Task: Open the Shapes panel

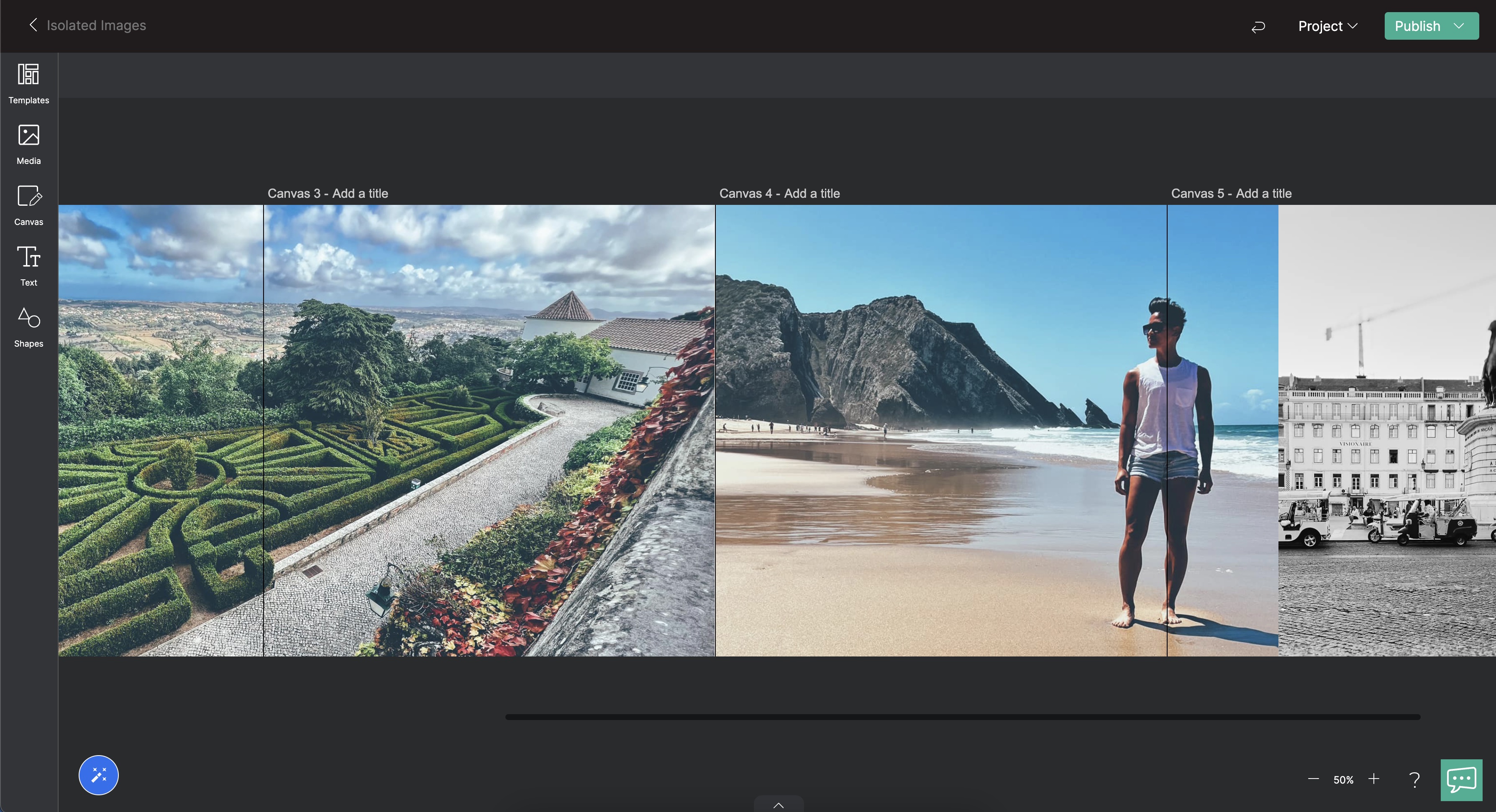Action: point(28,327)
